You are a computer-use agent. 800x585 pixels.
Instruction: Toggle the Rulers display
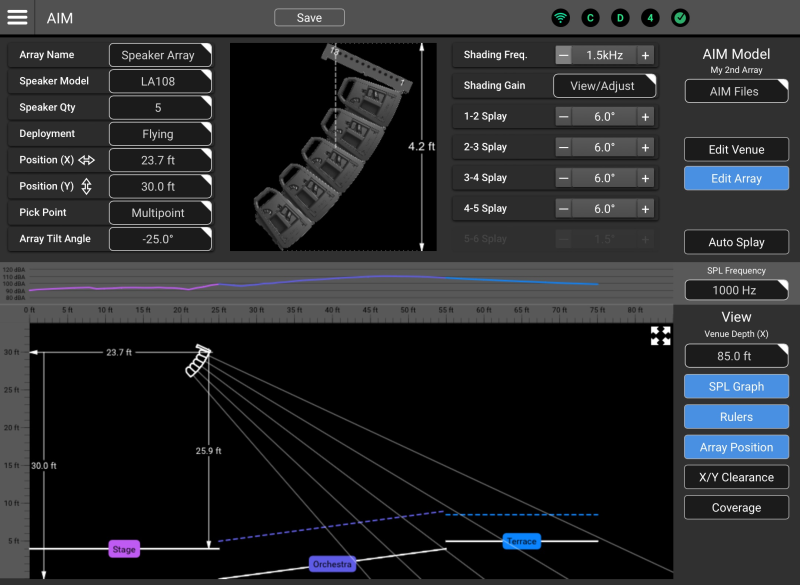click(736, 417)
